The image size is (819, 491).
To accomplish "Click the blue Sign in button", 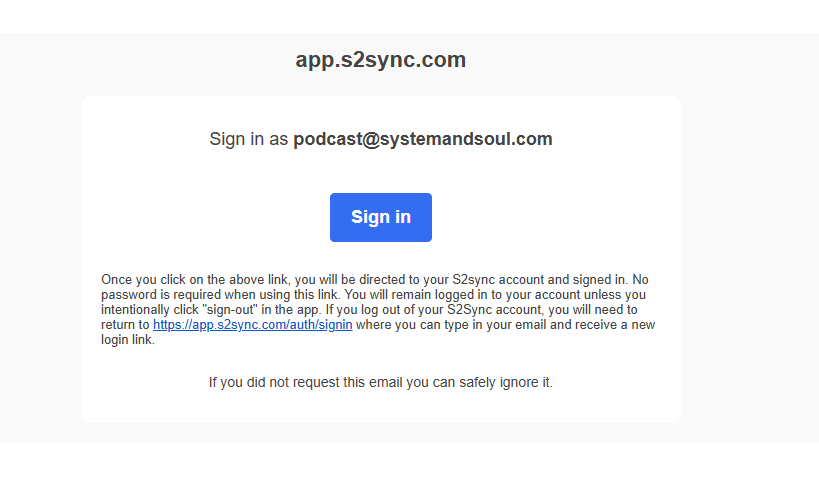I will [x=380, y=217].
